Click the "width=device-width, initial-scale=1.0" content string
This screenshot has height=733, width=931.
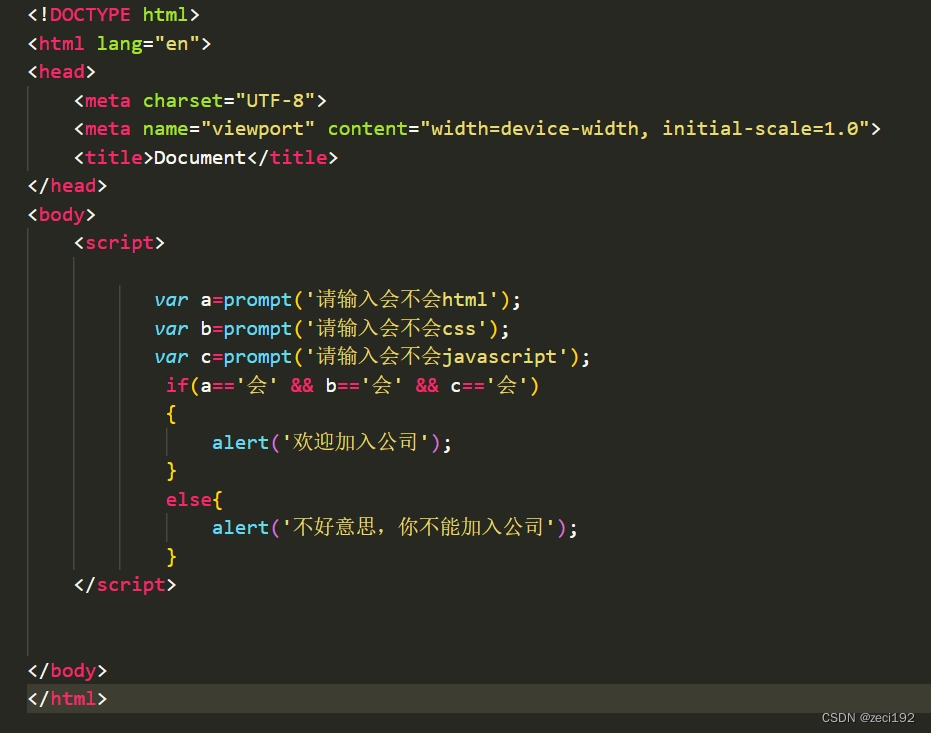point(645,129)
